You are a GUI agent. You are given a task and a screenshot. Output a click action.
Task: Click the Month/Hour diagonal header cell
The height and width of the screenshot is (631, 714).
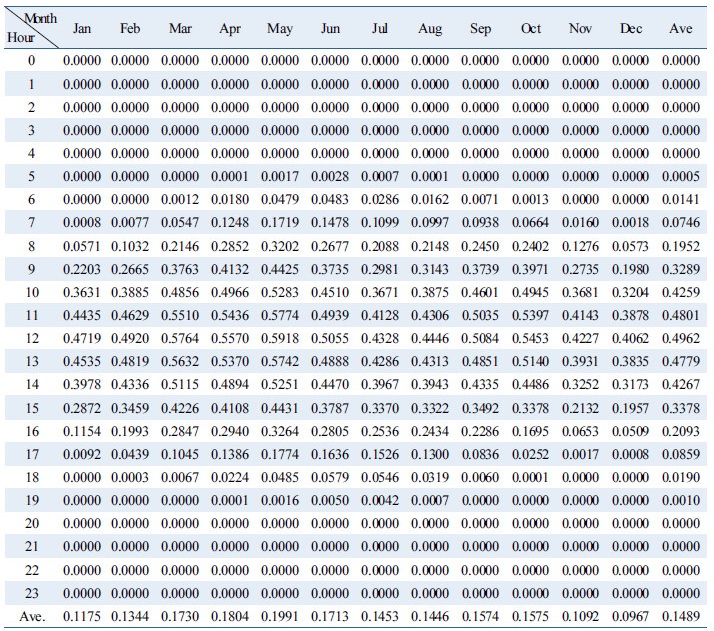pos(30,28)
